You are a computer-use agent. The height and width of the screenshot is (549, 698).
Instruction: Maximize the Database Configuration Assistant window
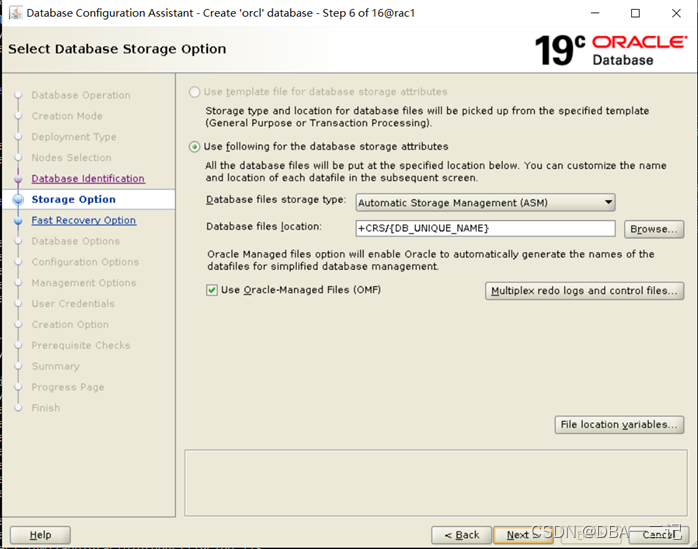pyautogui.click(x=635, y=13)
